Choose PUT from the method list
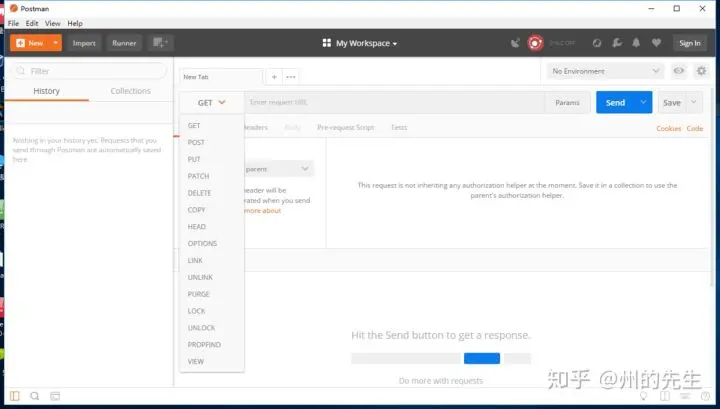This screenshot has height=409, width=720. (212, 159)
